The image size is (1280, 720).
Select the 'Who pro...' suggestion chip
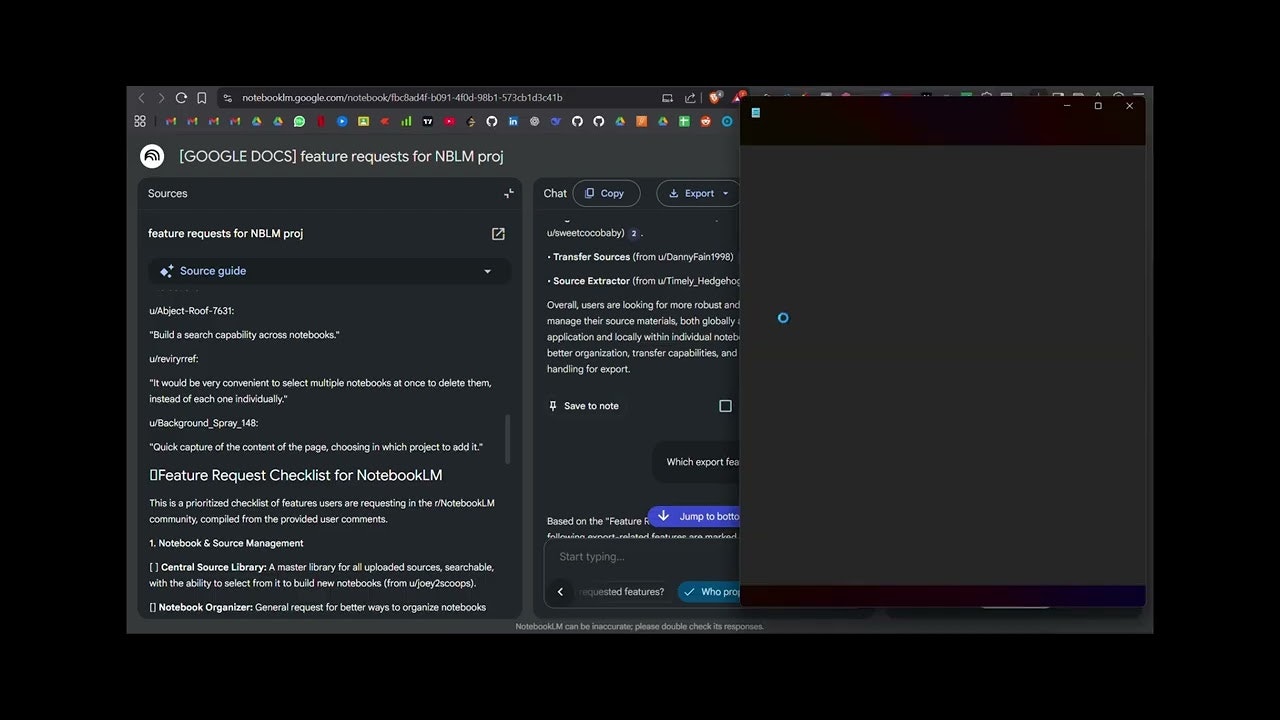tap(709, 592)
